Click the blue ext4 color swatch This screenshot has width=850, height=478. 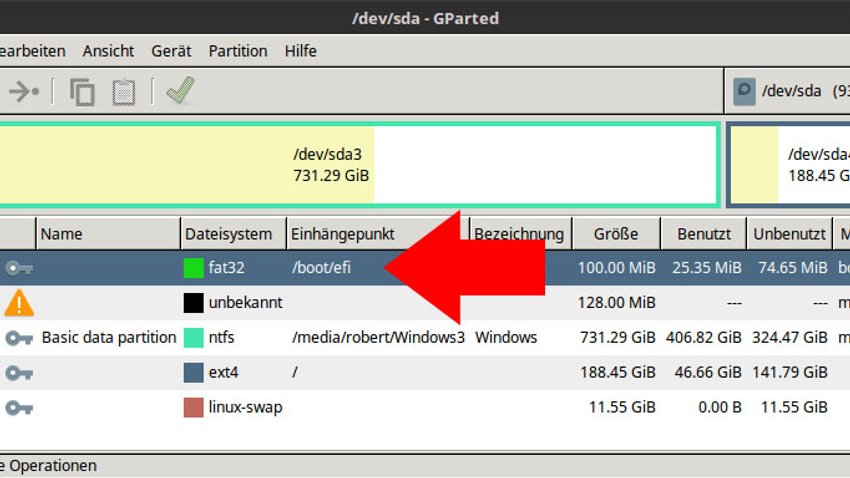(194, 373)
